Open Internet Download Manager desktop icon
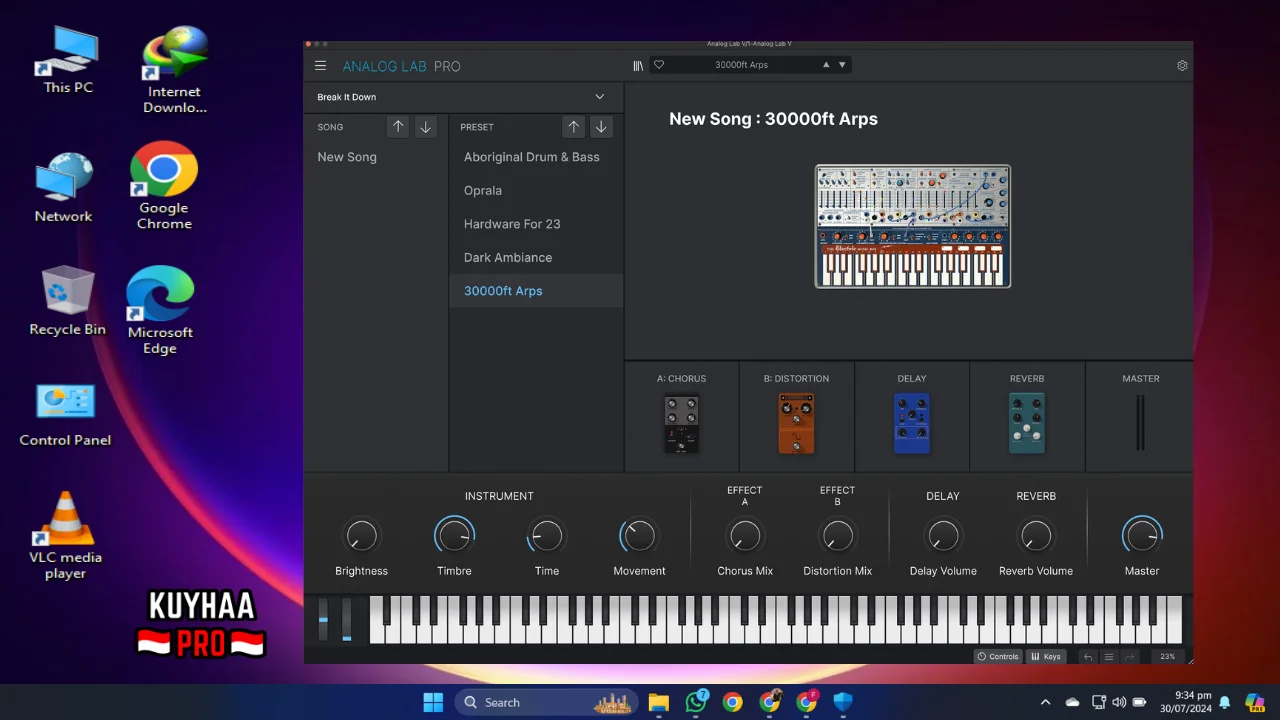Image resolution: width=1280 pixels, height=720 pixels. (175, 70)
